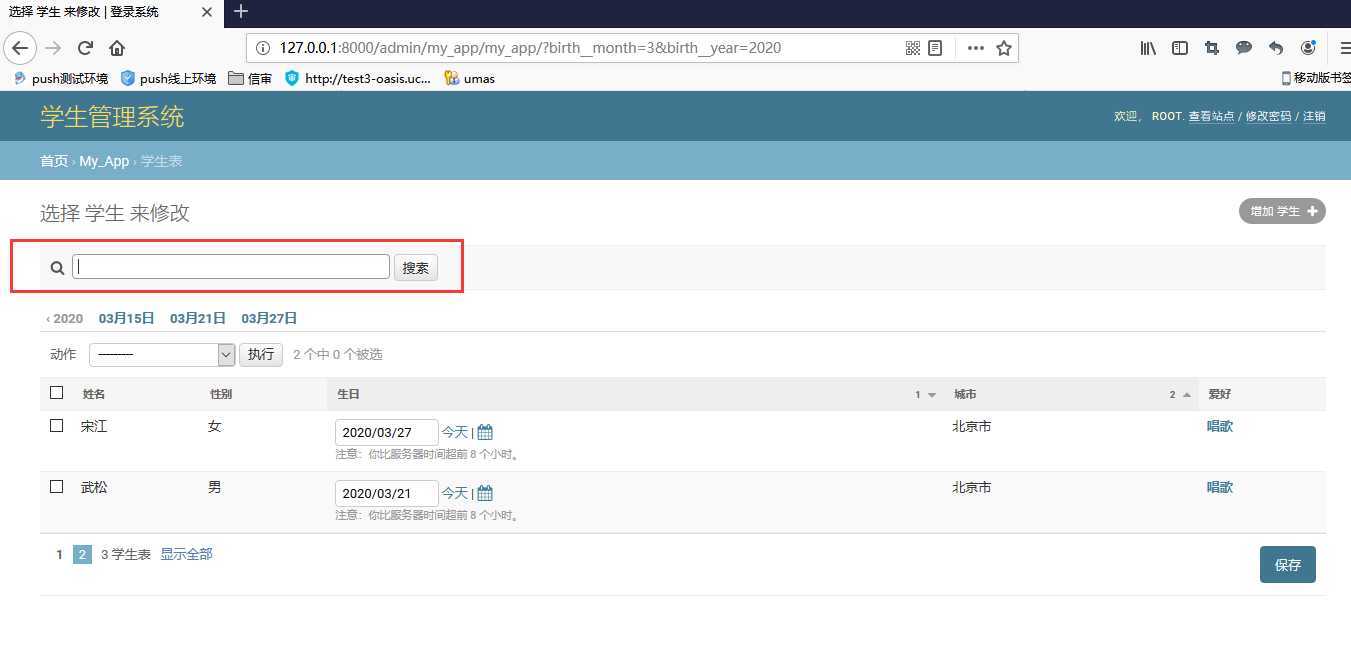Toggle the select-all header checkbox
Image resolution: width=1351 pixels, height=656 pixels.
[x=57, y=393]
